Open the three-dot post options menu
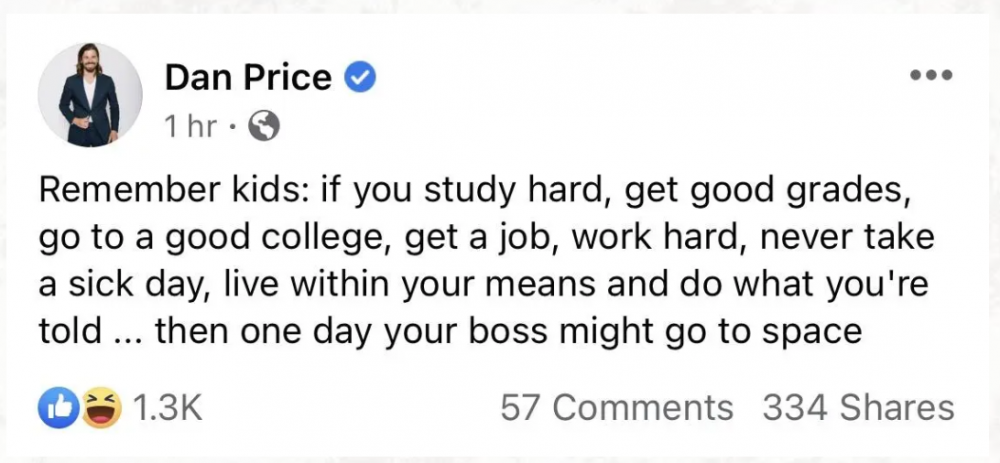 [x=932, y=76]
